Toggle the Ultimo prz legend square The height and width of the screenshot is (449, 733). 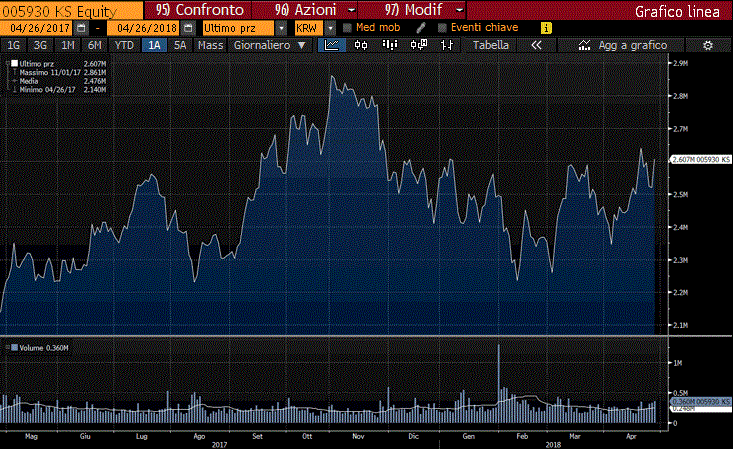[x=14, y=64]
